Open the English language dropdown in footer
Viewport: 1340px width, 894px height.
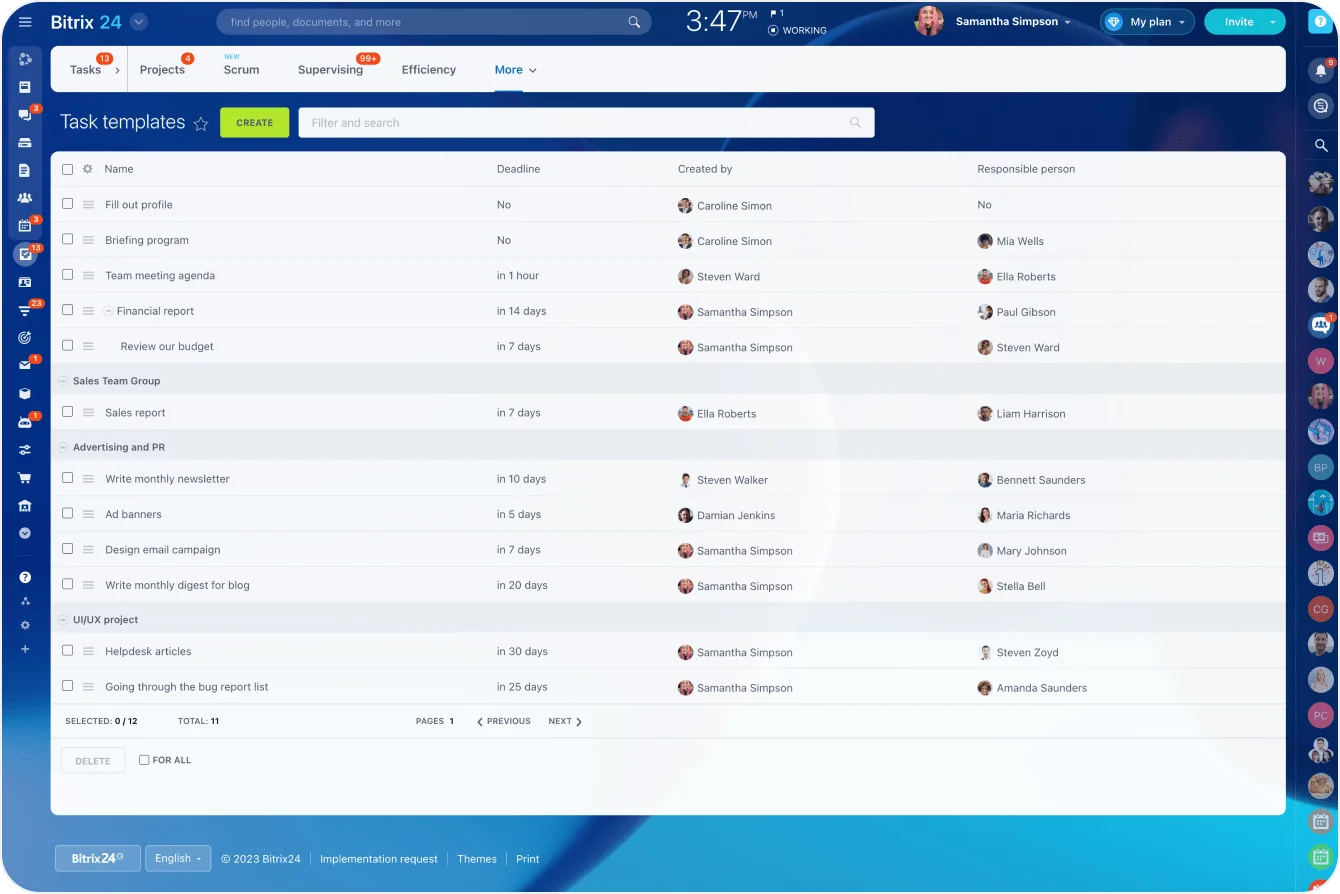pos(178,858)
